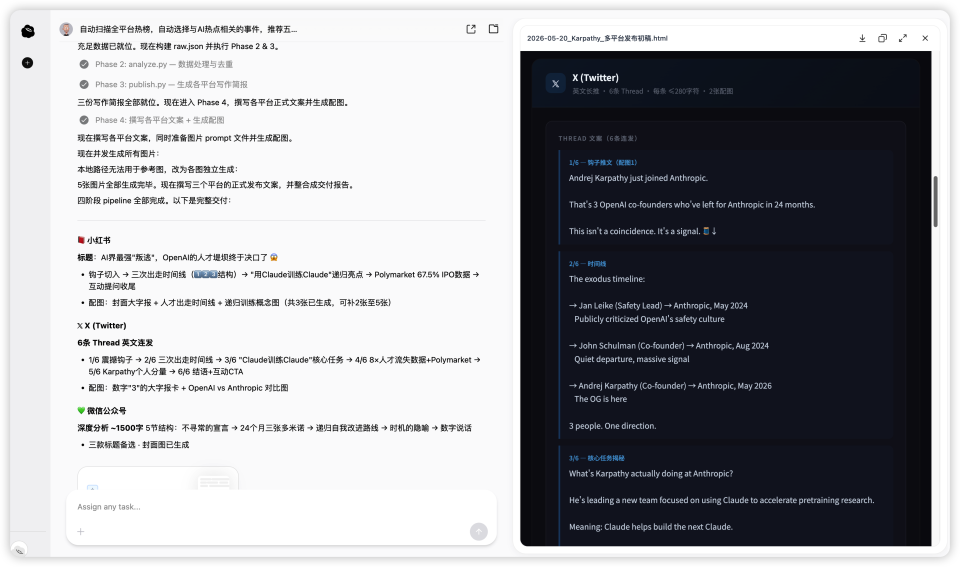Click the 小红书 section heading

coord(94,240)
